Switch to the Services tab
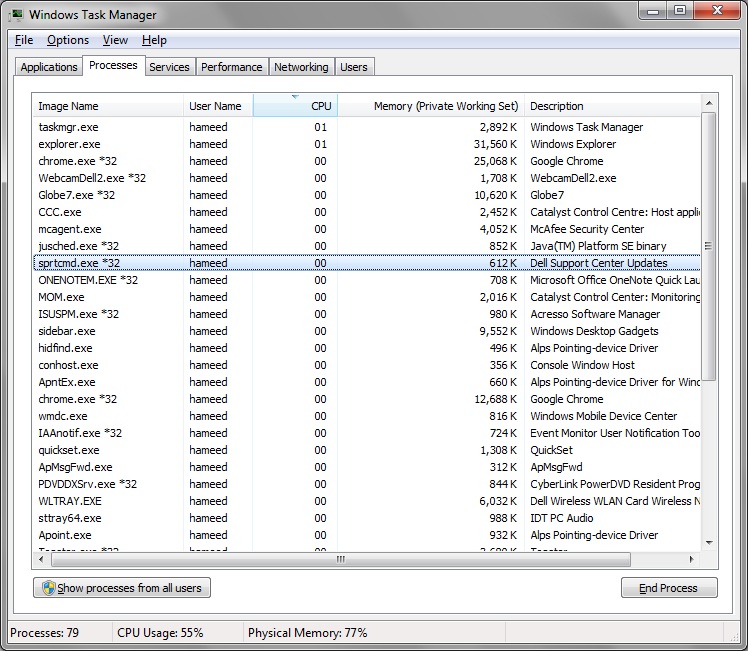The image size is (748, 651). click(x=169, y=67)
